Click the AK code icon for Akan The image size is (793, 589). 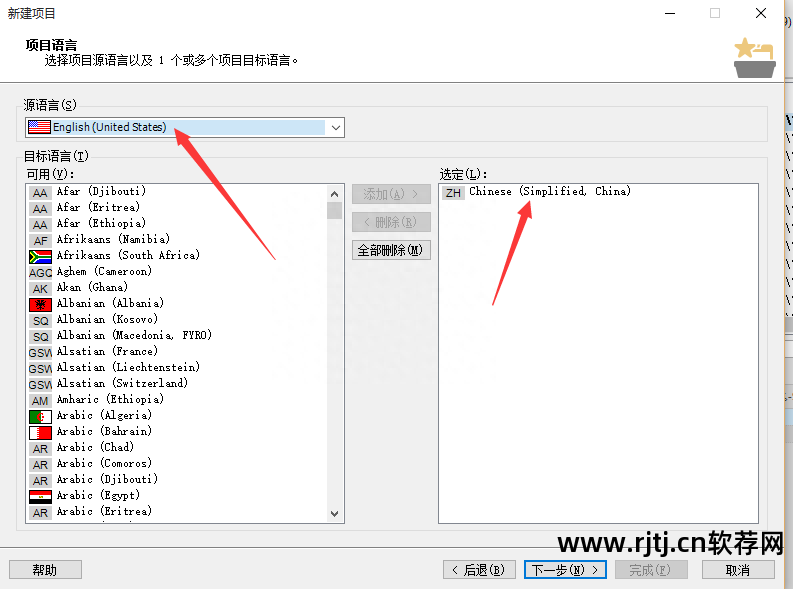point(40,289)
